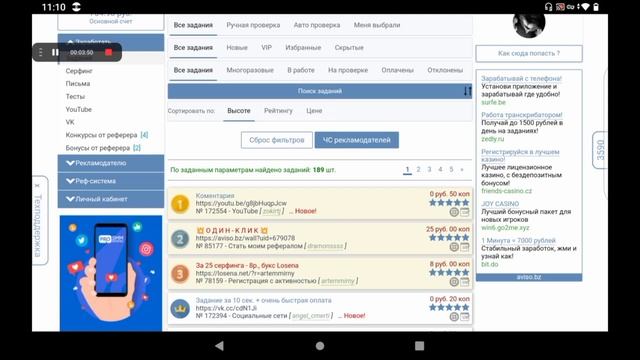The image size is (640, 360).
Task: Open the Меня выбрали tab
Action: tap(377, 25)
